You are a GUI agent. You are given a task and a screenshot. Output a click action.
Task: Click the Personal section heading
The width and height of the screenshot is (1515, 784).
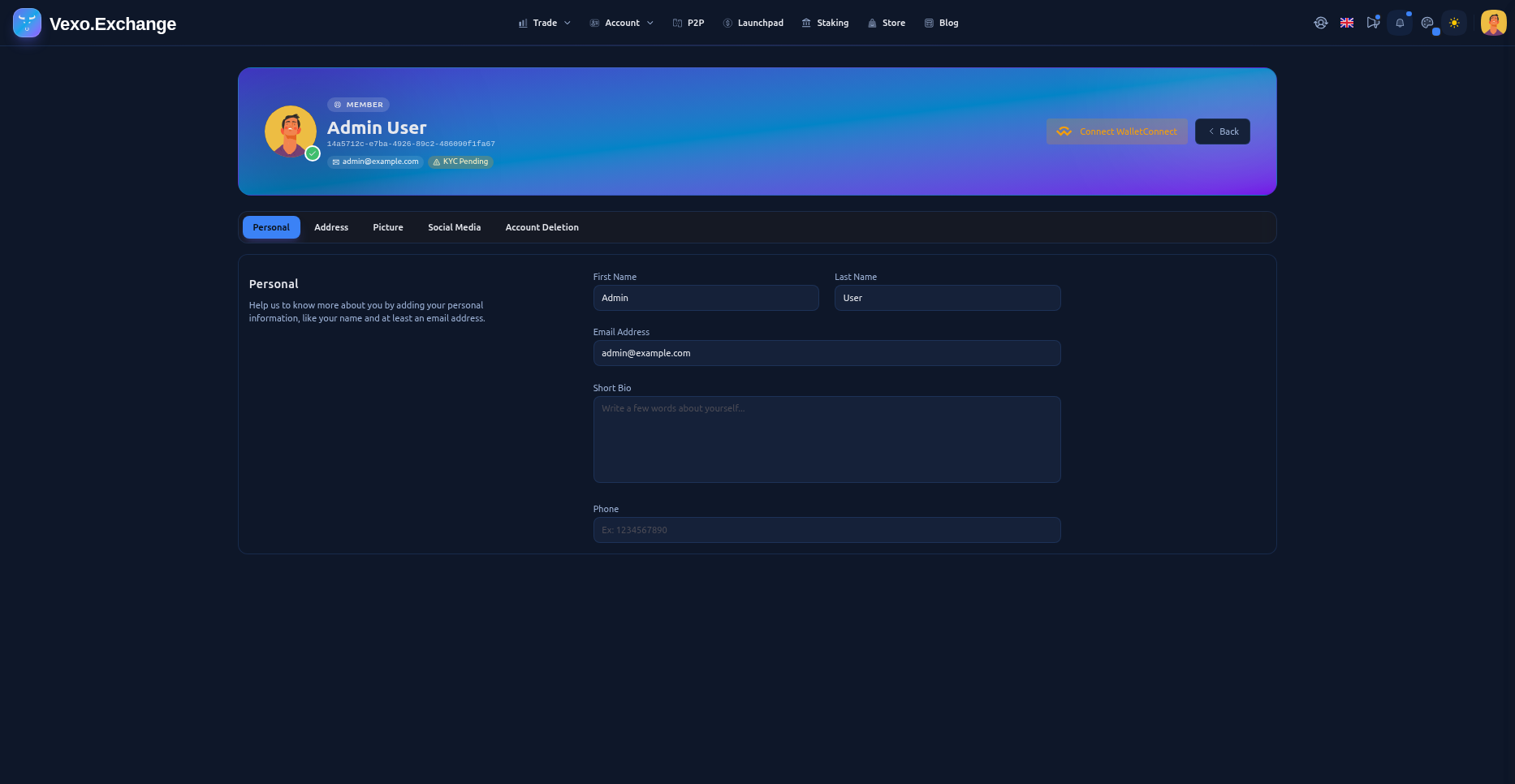click(x=274, y=284)
